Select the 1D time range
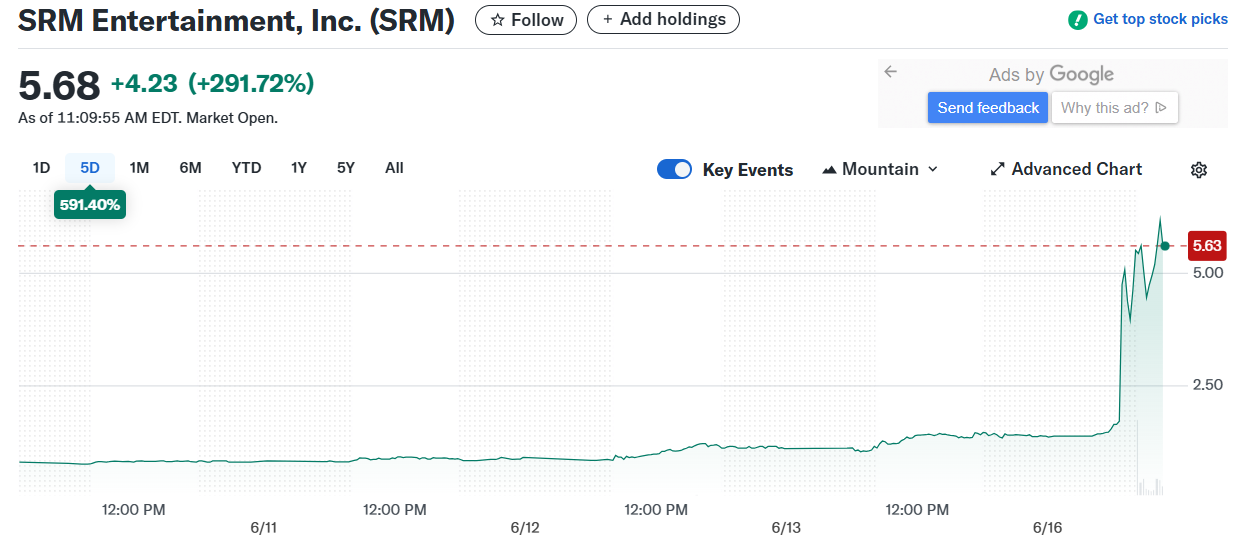Image resolution: width=1255 pixels, height=541 pixels. coord(41,168)
